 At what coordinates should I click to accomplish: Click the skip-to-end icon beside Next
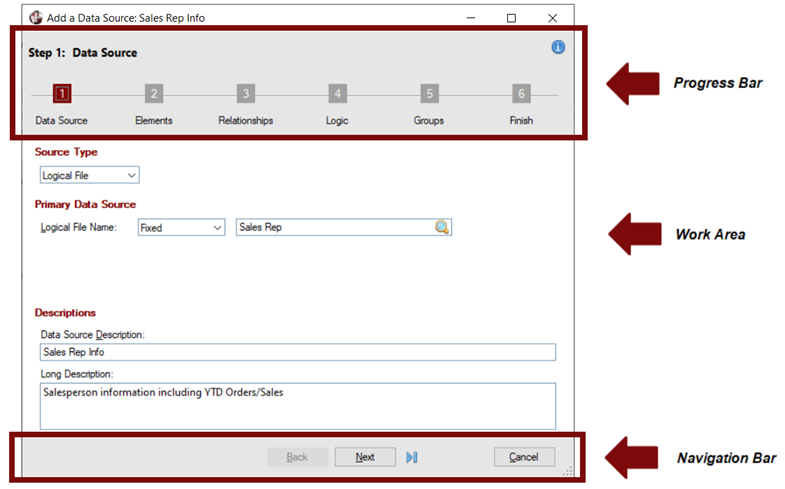pos(412,457)
